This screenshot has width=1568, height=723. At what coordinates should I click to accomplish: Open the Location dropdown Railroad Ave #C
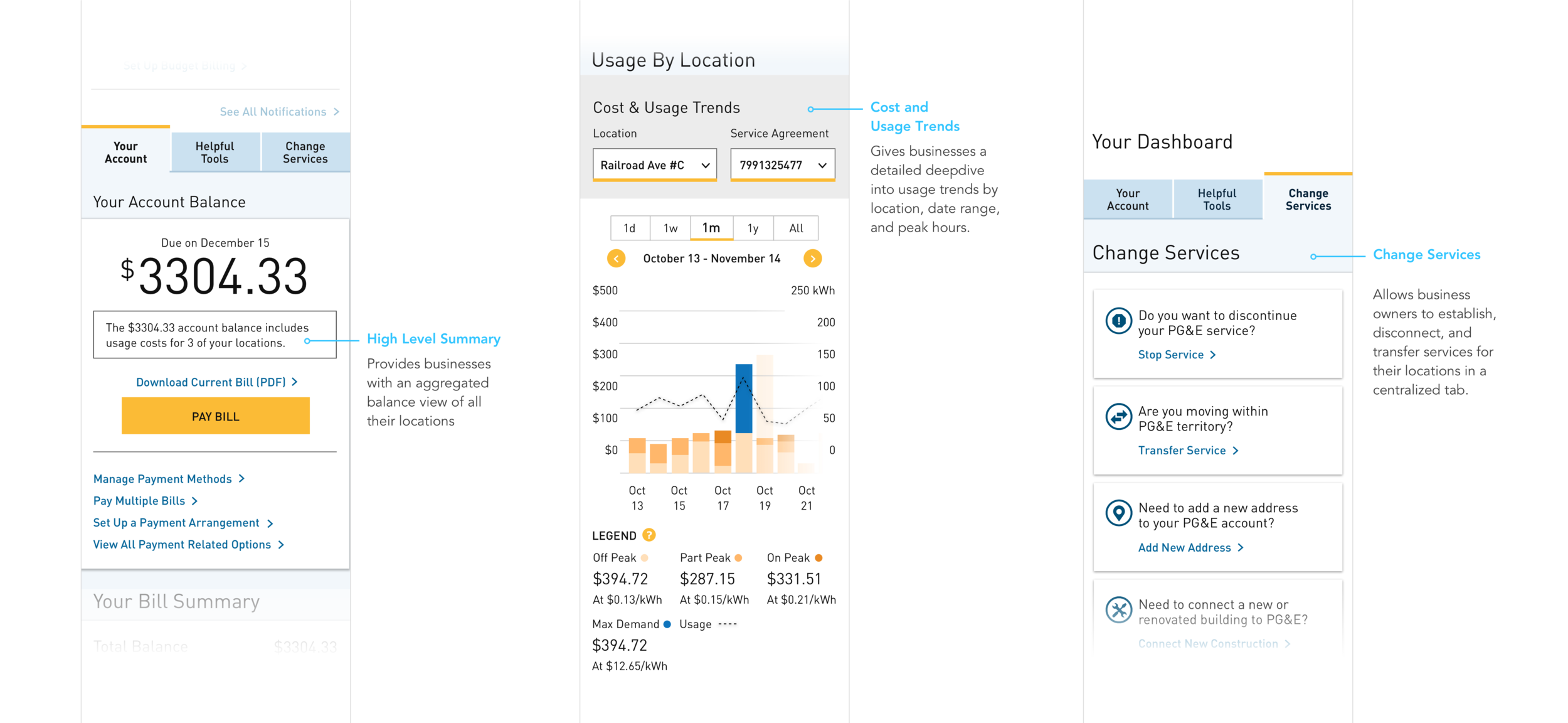[654, 165]
